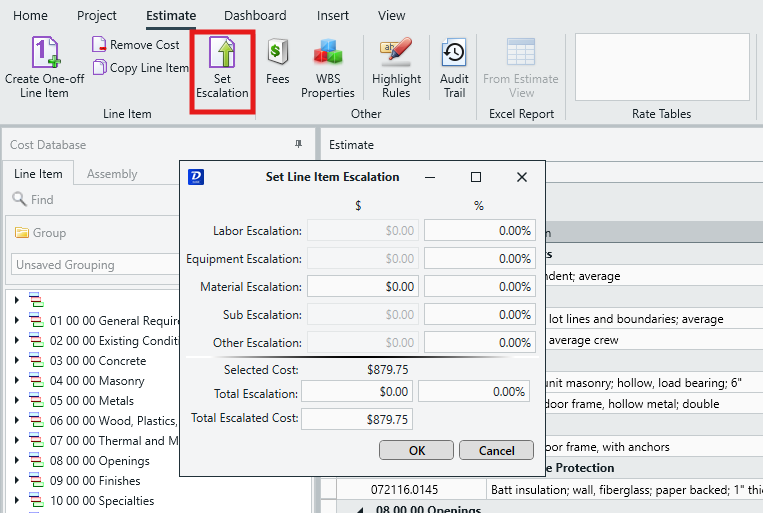Cancel the Set Line Item Escalation dialog
This screenshot has width=763, height=513.
496,450
